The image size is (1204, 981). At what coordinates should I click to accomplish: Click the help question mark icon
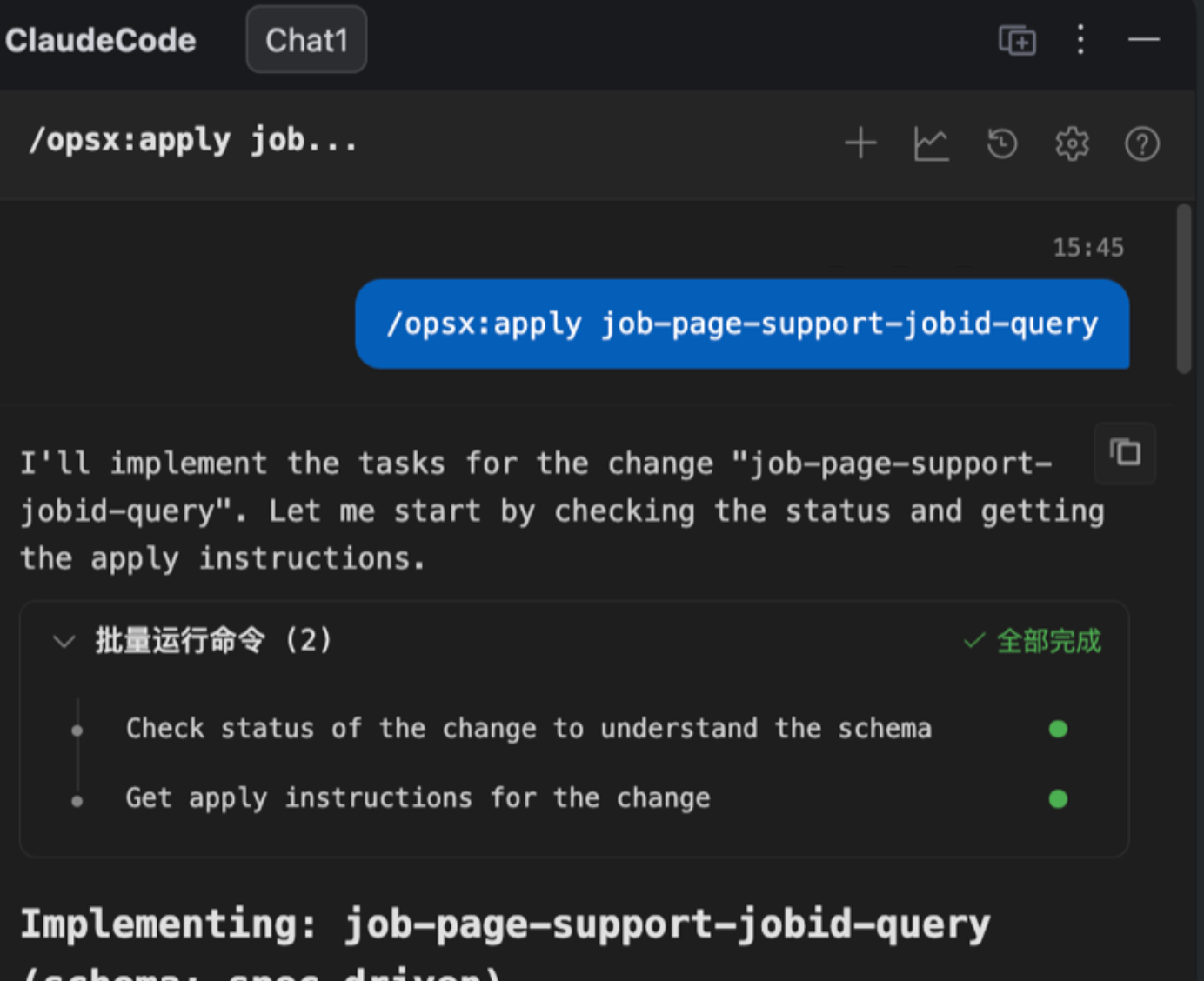tap(1141, 143)
